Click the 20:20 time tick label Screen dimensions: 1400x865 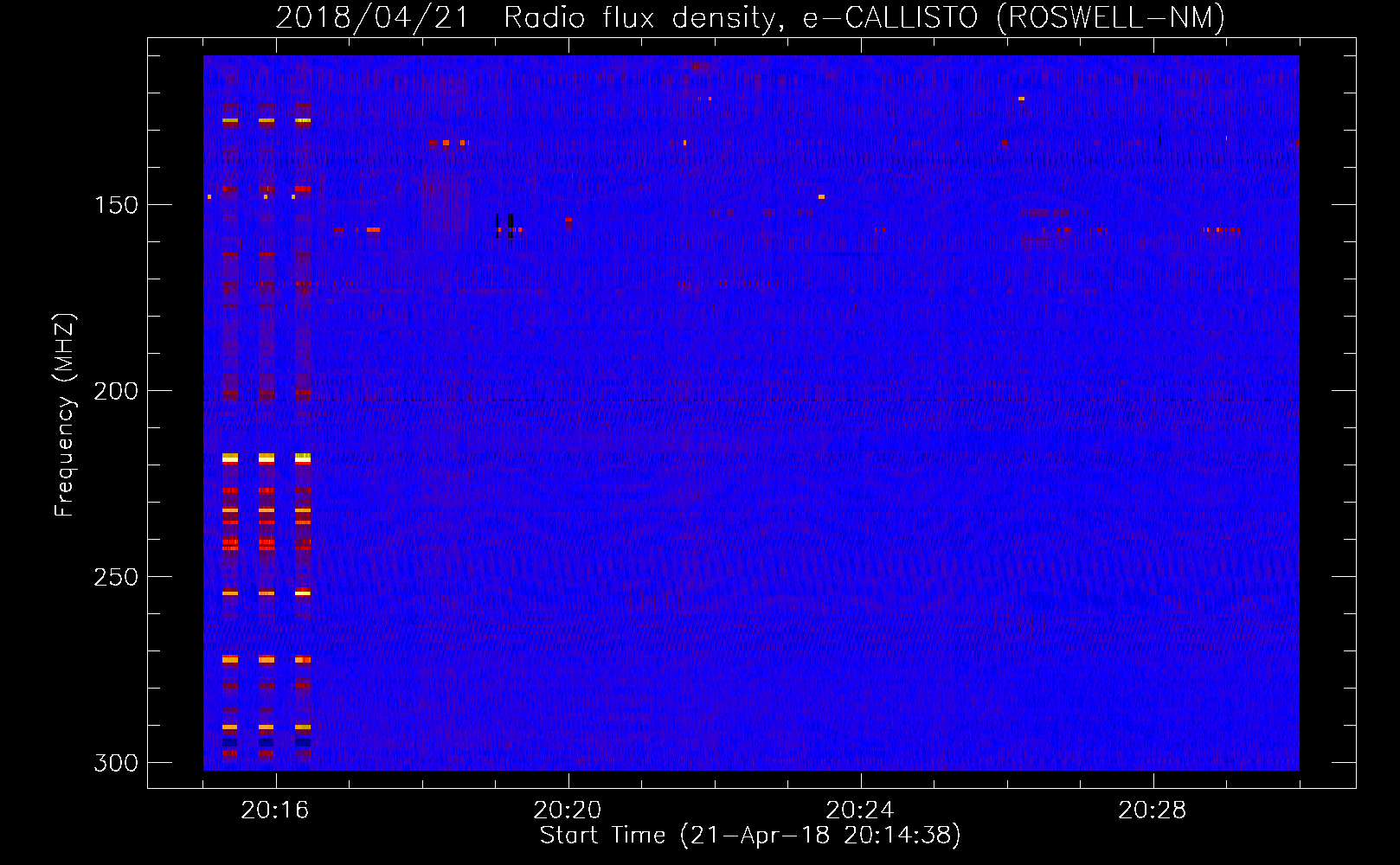(568, 811)
